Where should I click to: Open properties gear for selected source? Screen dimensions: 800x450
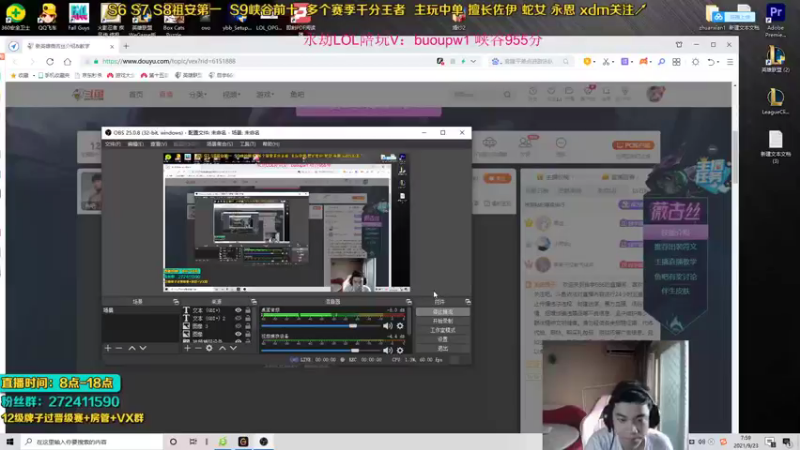click(x=209, y=348)
